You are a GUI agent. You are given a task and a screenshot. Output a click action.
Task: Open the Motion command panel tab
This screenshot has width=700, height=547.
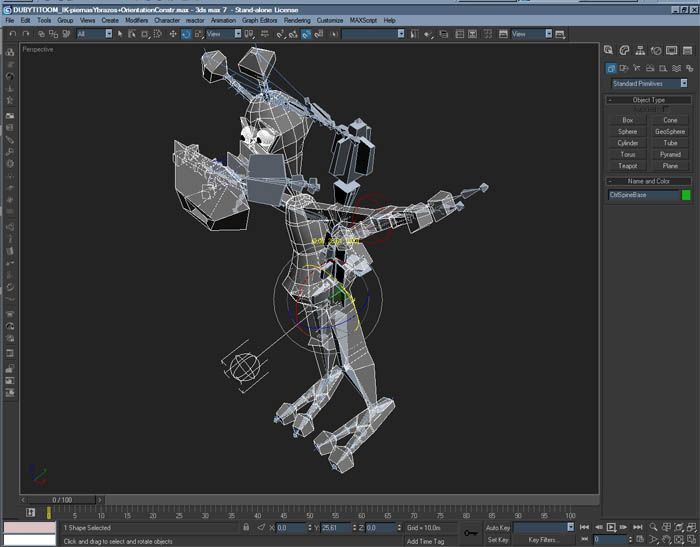coord(655,50)
